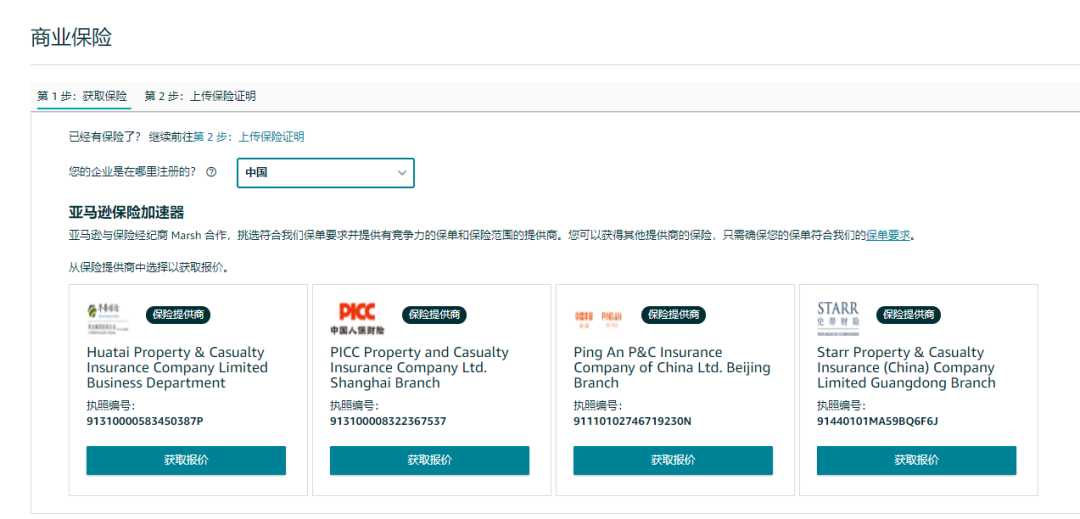Screen dimensions: 1080x519
Task: Select license number 91440101MA59BQ6F6J
Action: click(x=878, y=421)
